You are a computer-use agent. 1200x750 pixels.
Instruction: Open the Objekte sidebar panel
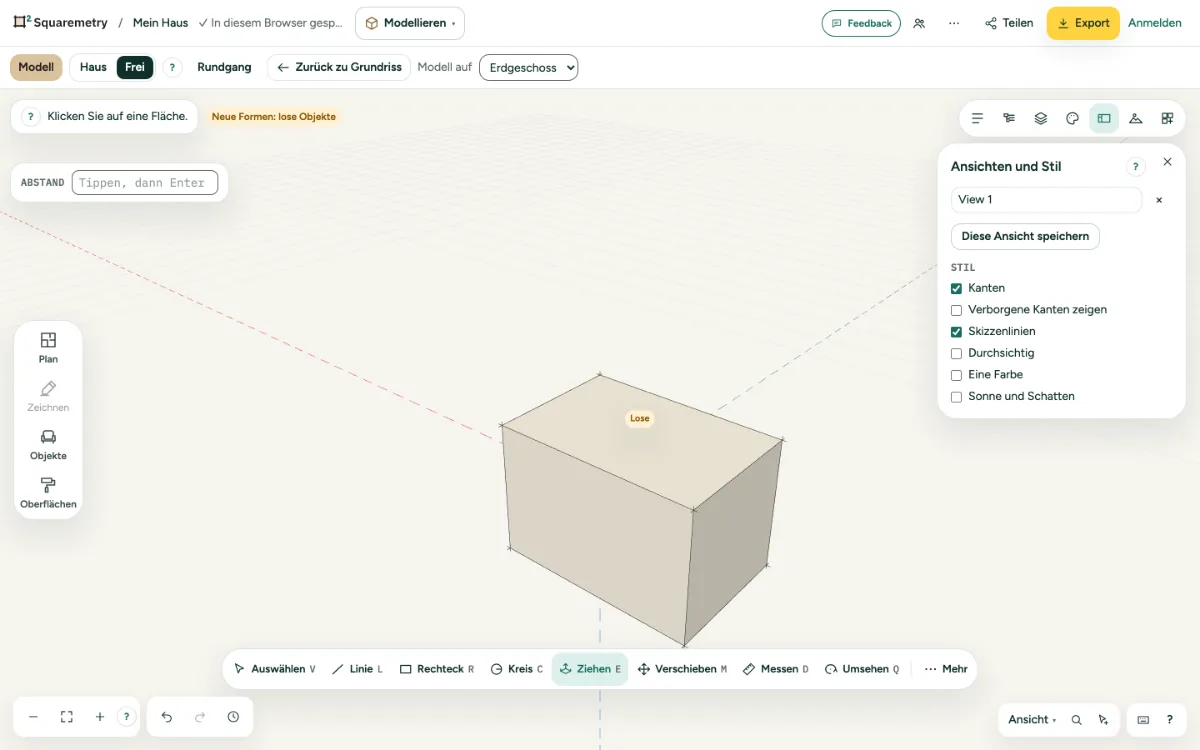[48, 445]
